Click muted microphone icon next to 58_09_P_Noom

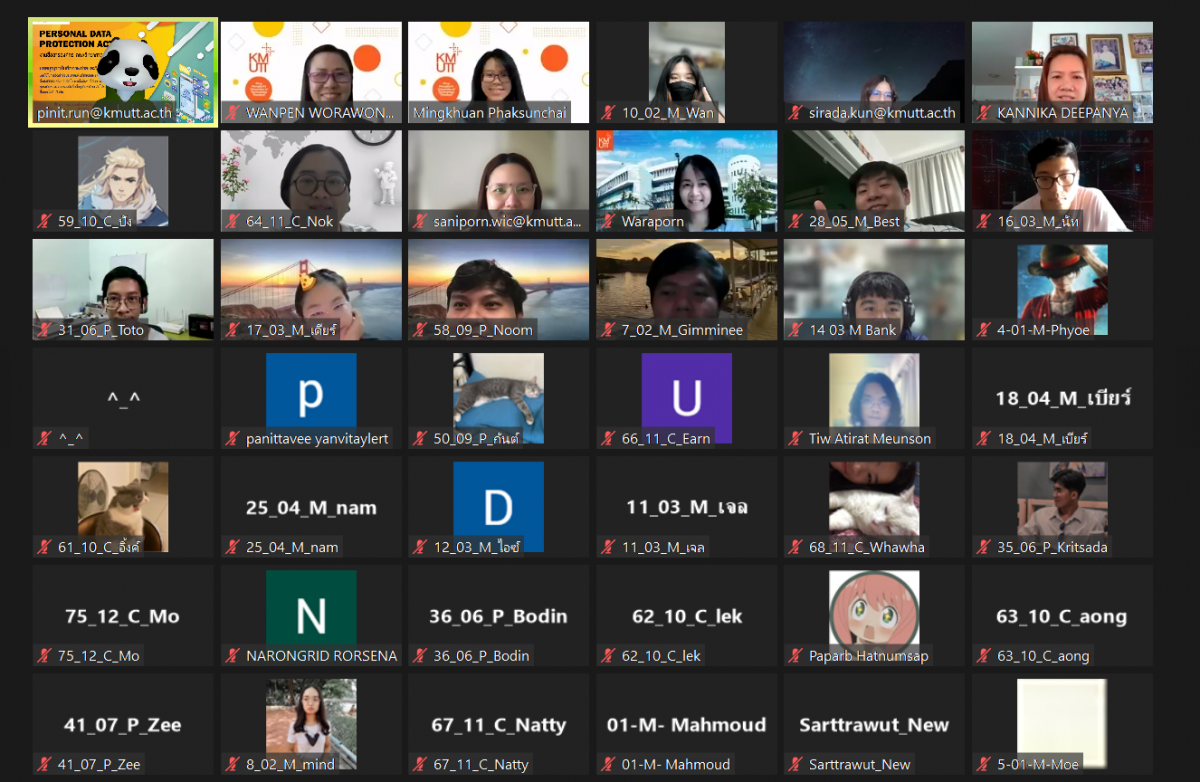click(420, 330)
